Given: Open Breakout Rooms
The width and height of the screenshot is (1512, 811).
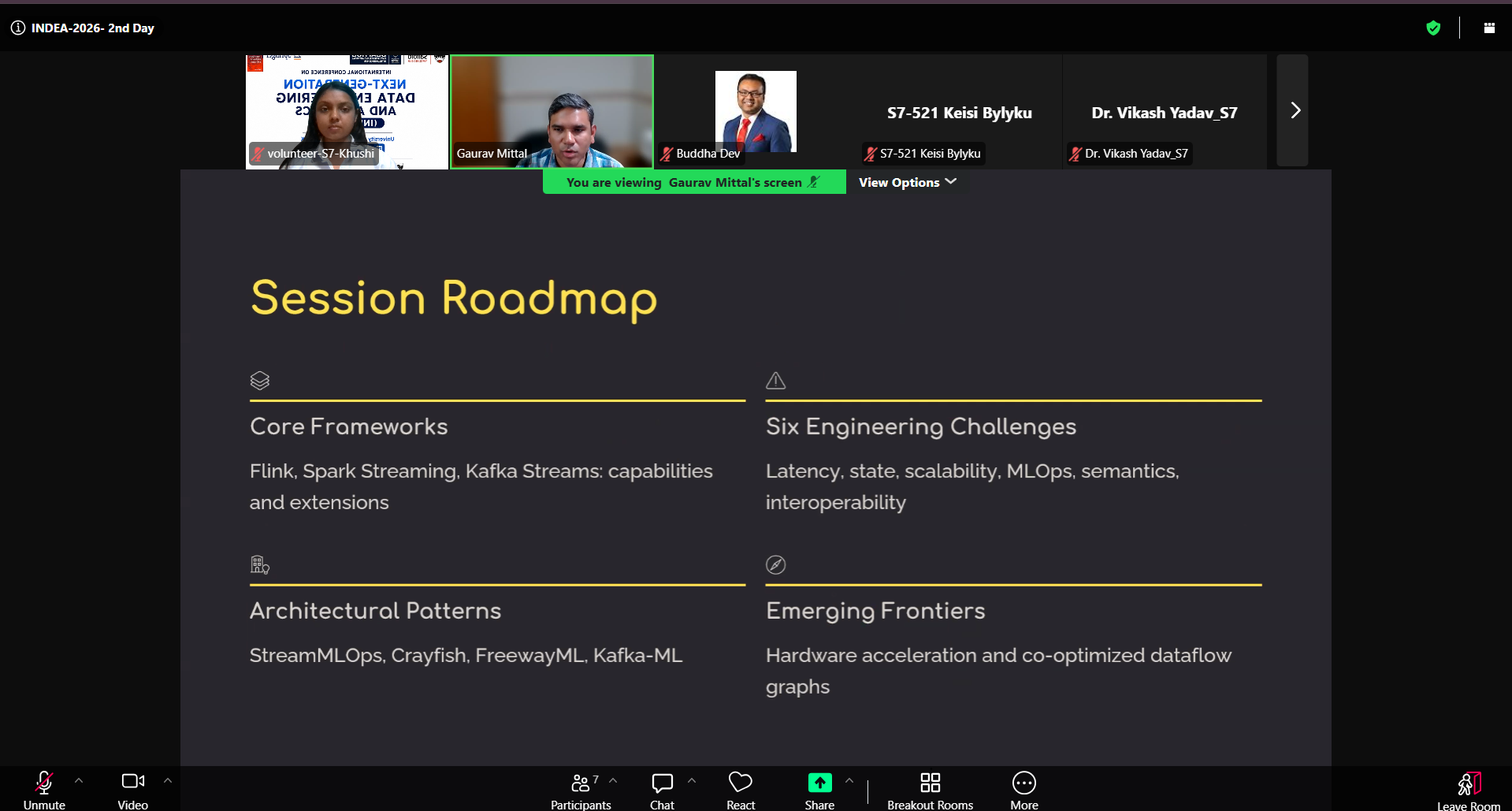Looking at the screenshot, I should tap(930, 790).
